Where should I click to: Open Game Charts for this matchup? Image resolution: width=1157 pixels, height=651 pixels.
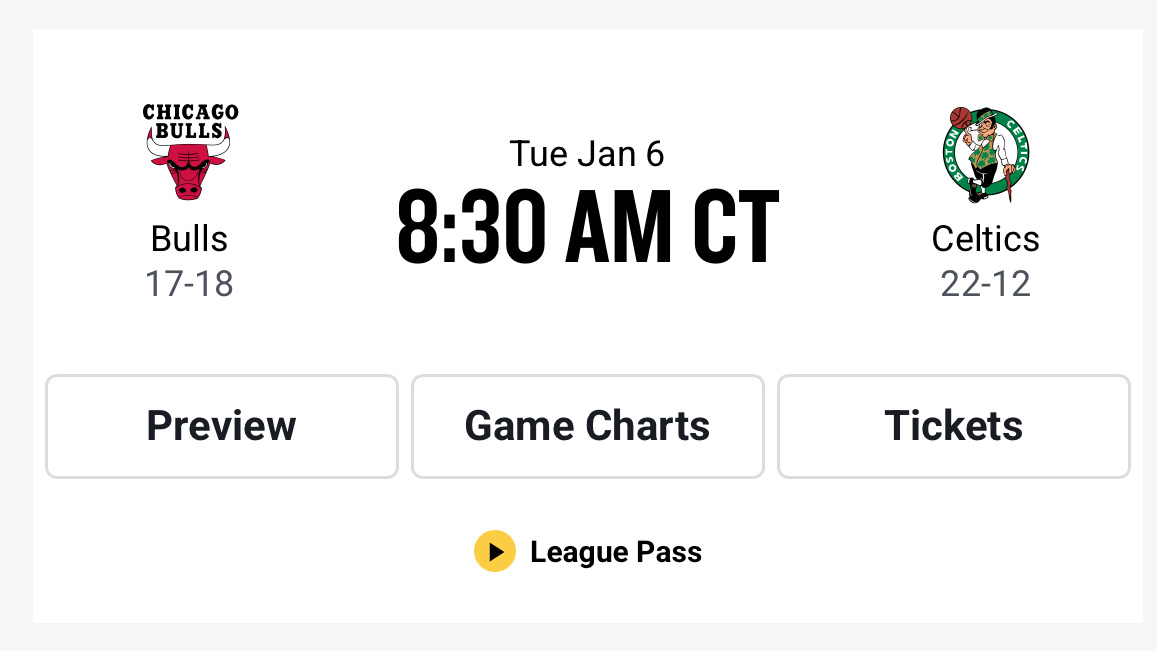587,426
